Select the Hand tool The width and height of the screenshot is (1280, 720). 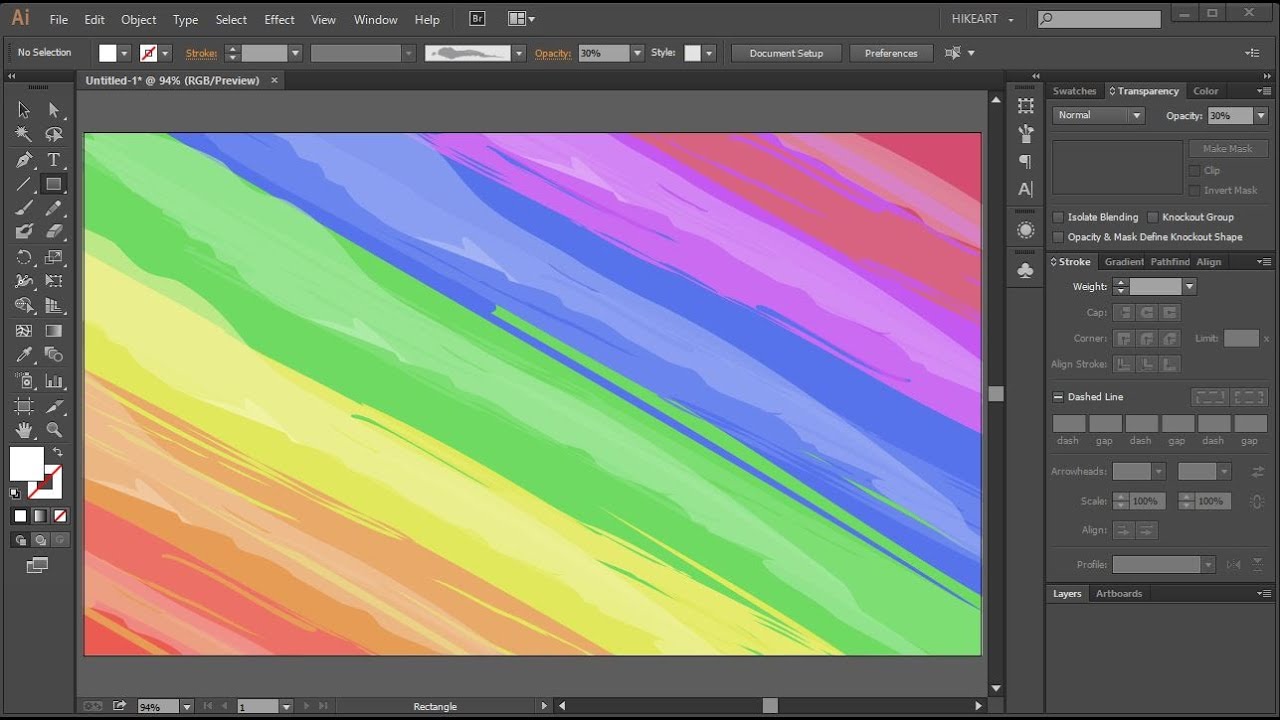[x=24, y=430]
